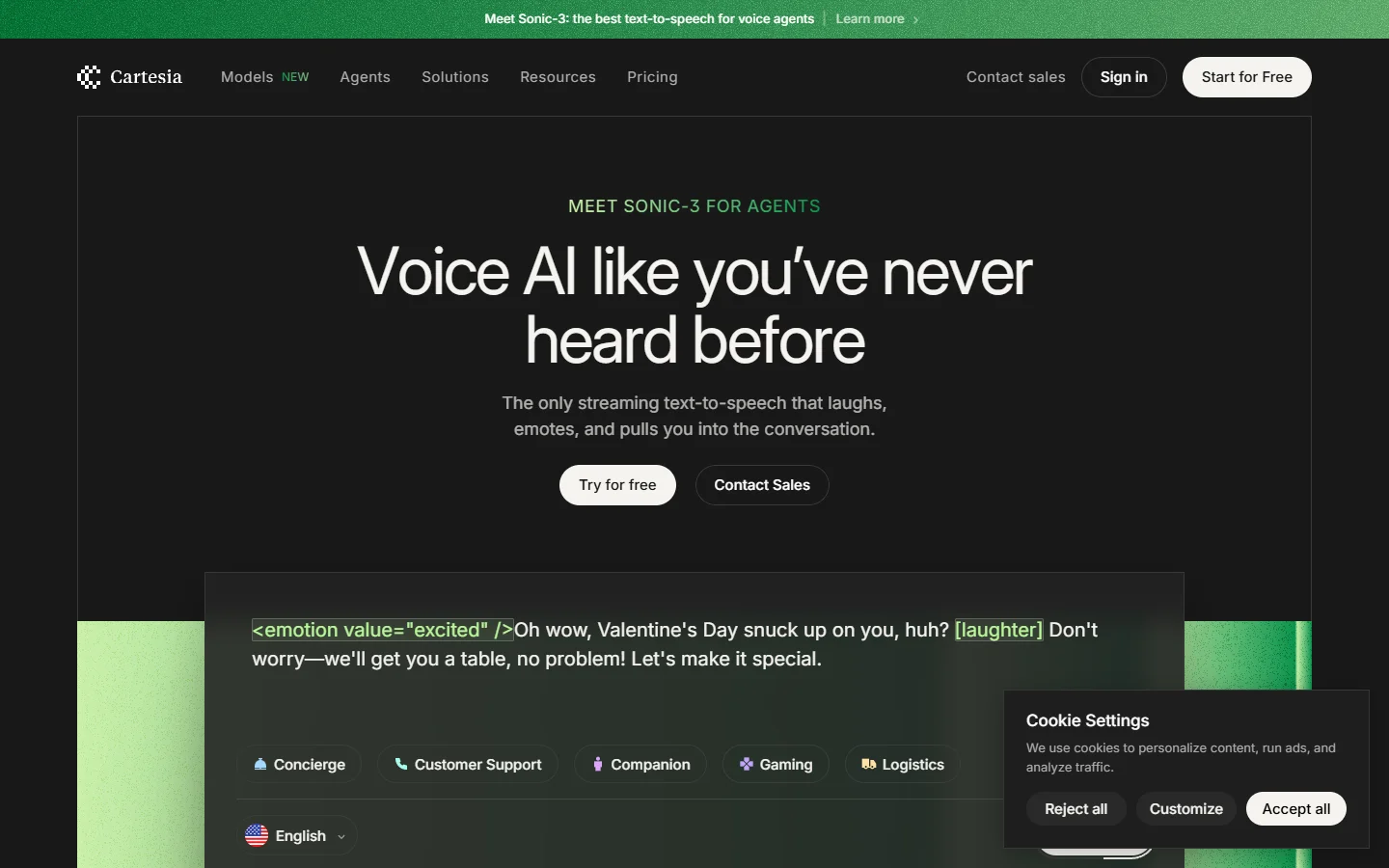Open the Models menu

(x=264, y=77)
